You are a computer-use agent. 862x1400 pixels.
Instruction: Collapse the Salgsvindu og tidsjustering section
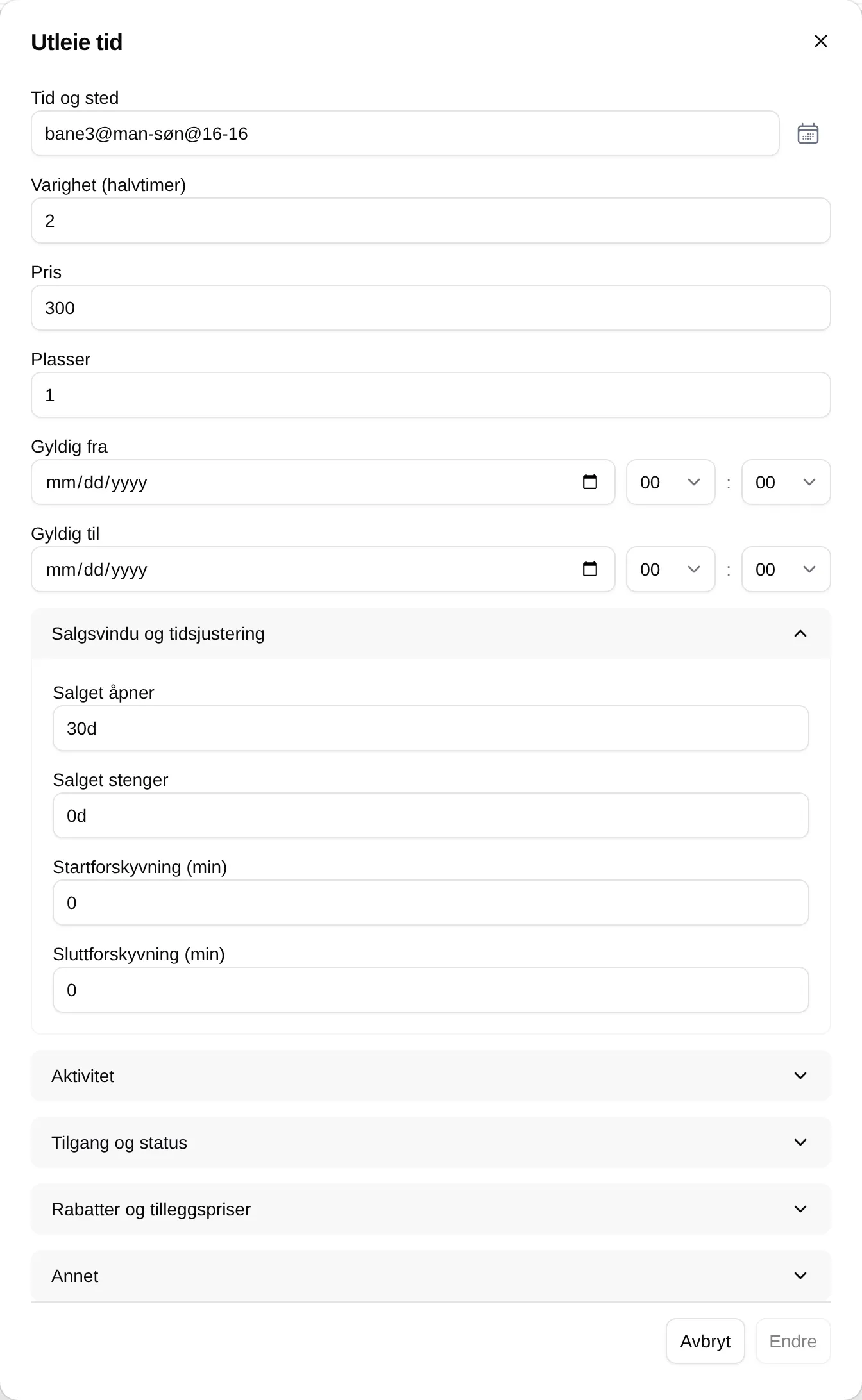[x=431, y=633]
